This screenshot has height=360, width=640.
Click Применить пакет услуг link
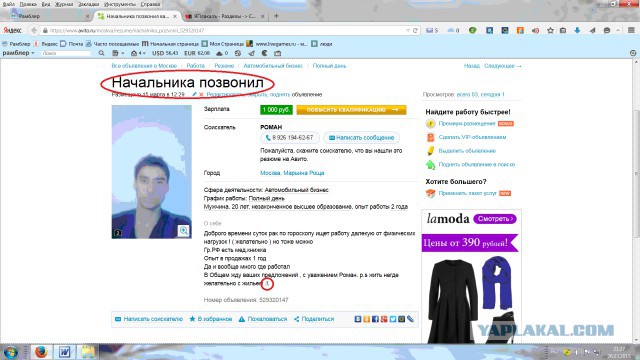(x=467, y=193)
